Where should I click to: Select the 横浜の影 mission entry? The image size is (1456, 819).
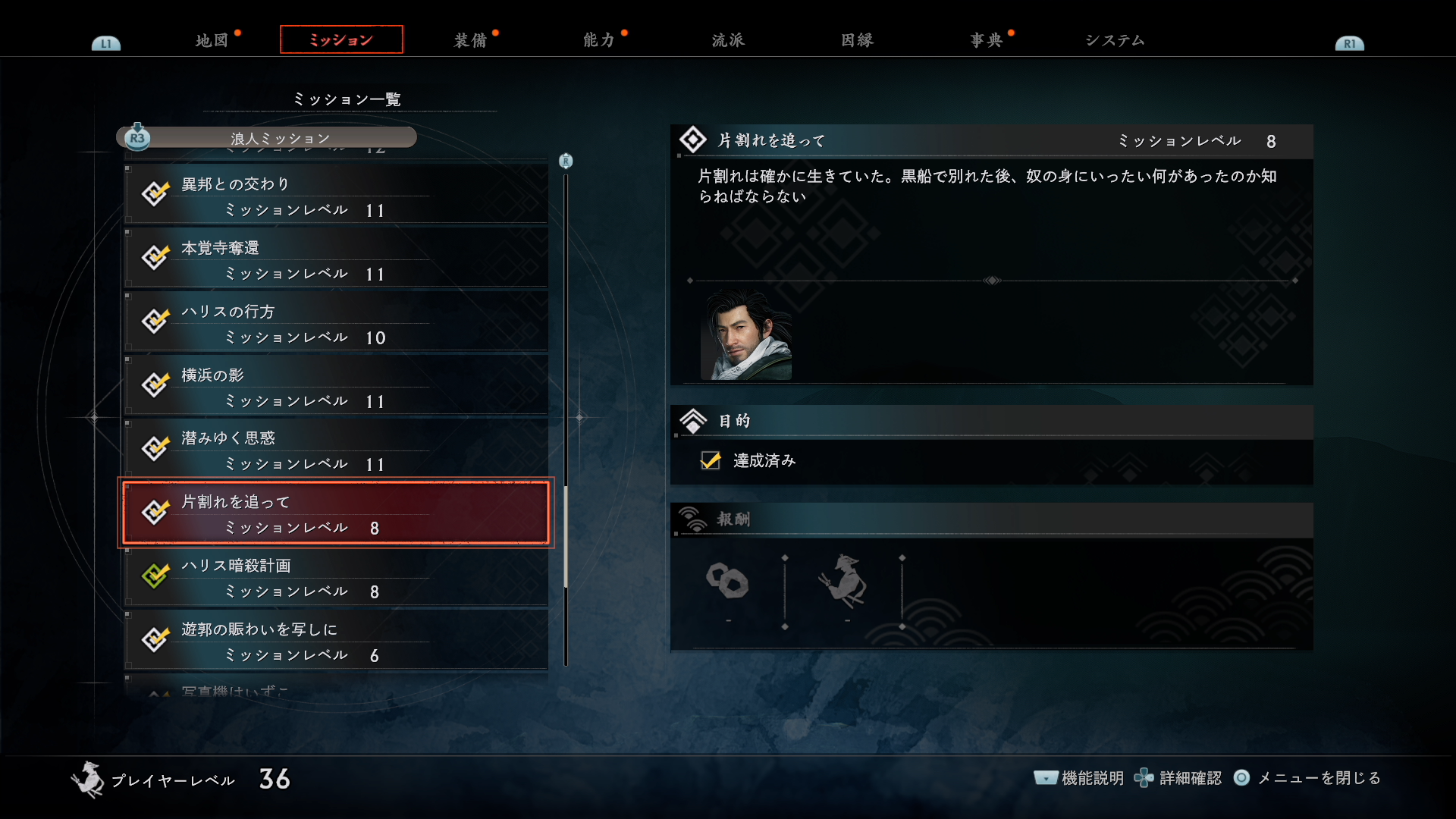point(336,387)
